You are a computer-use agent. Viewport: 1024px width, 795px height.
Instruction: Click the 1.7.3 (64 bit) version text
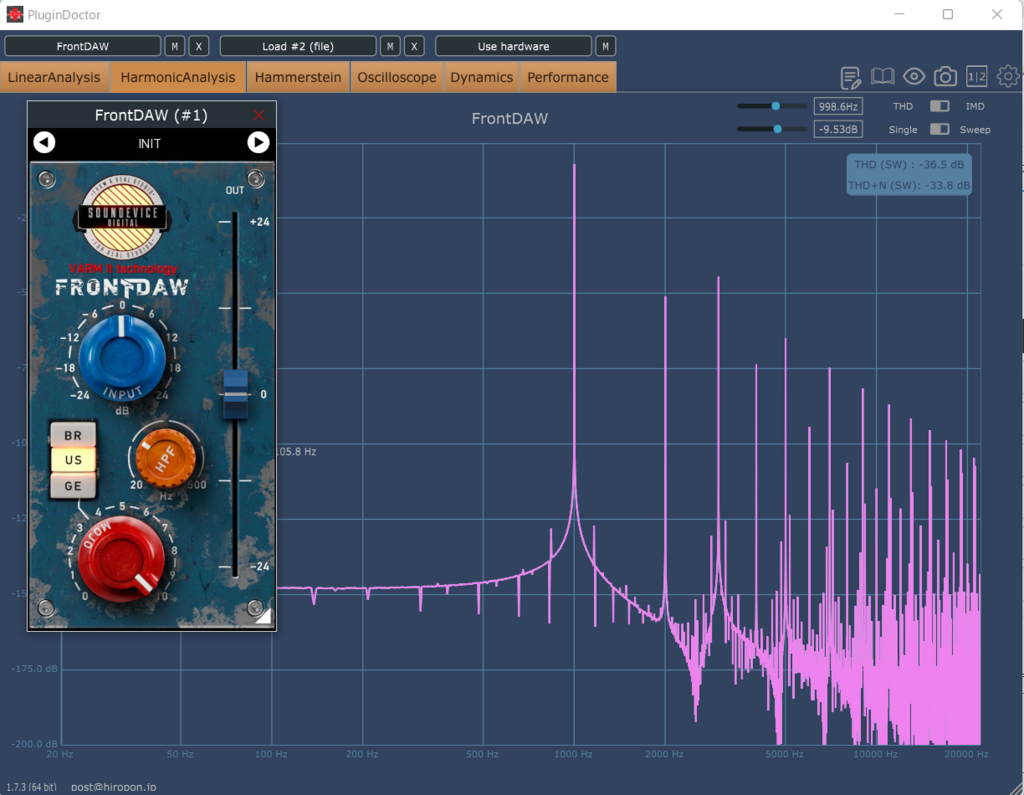tap(32, 787)
